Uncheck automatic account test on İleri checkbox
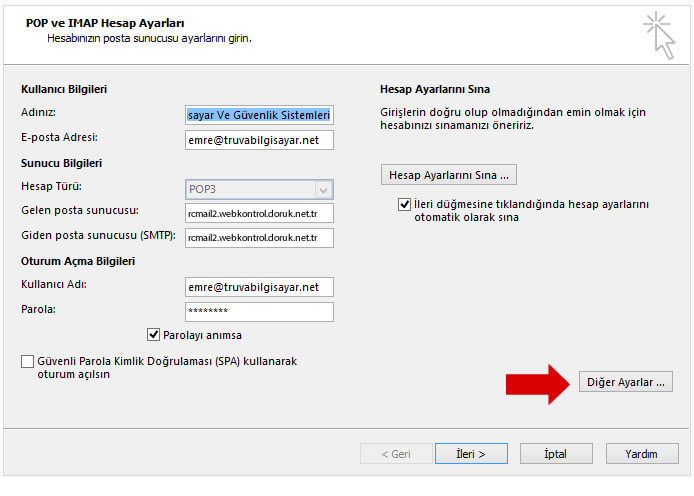The width and height of the screenshot is (694, 496). (404, 204)
